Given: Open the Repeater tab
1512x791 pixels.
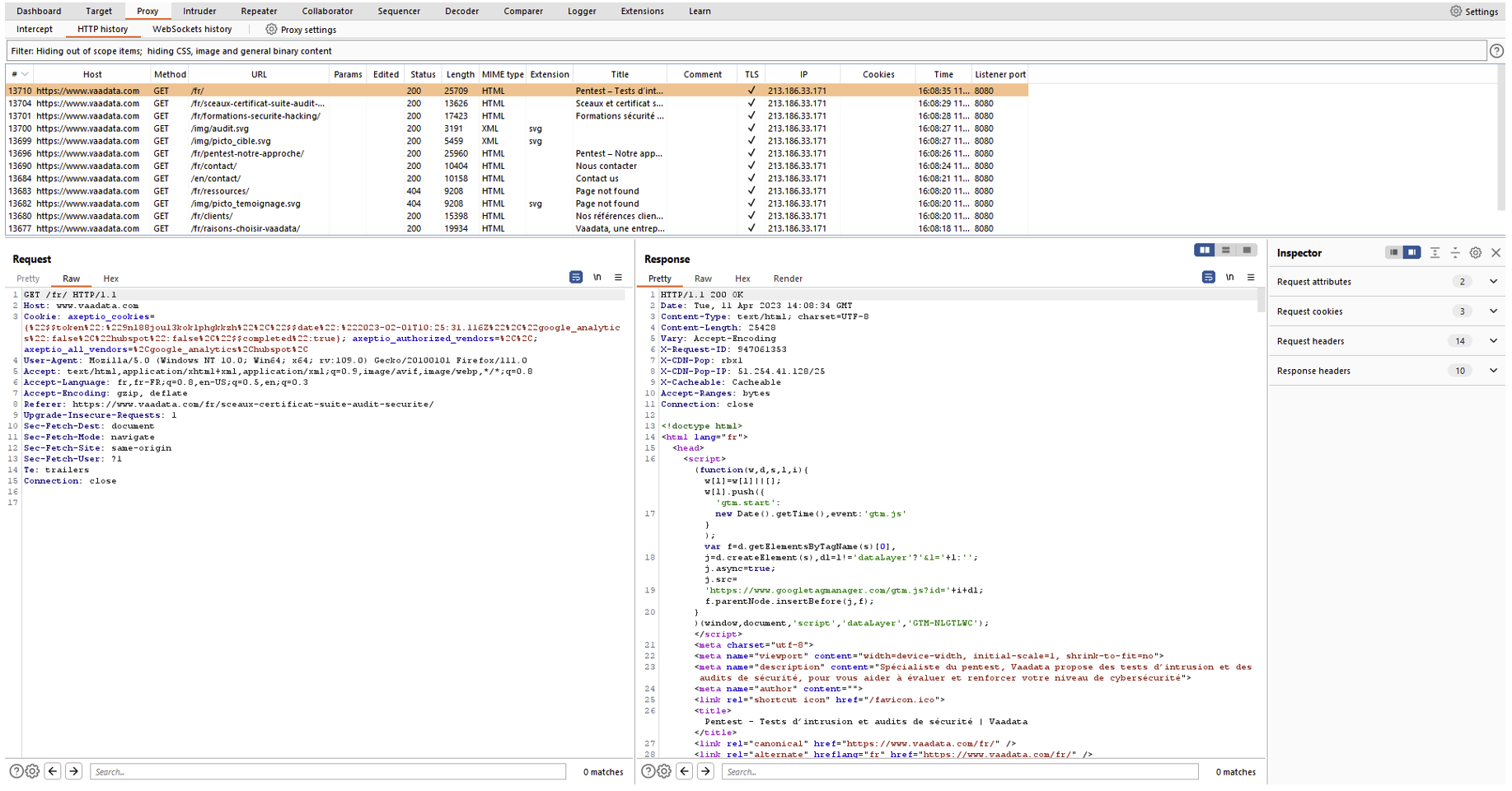Looking at the screenshot, I should [x=259, y=11].
